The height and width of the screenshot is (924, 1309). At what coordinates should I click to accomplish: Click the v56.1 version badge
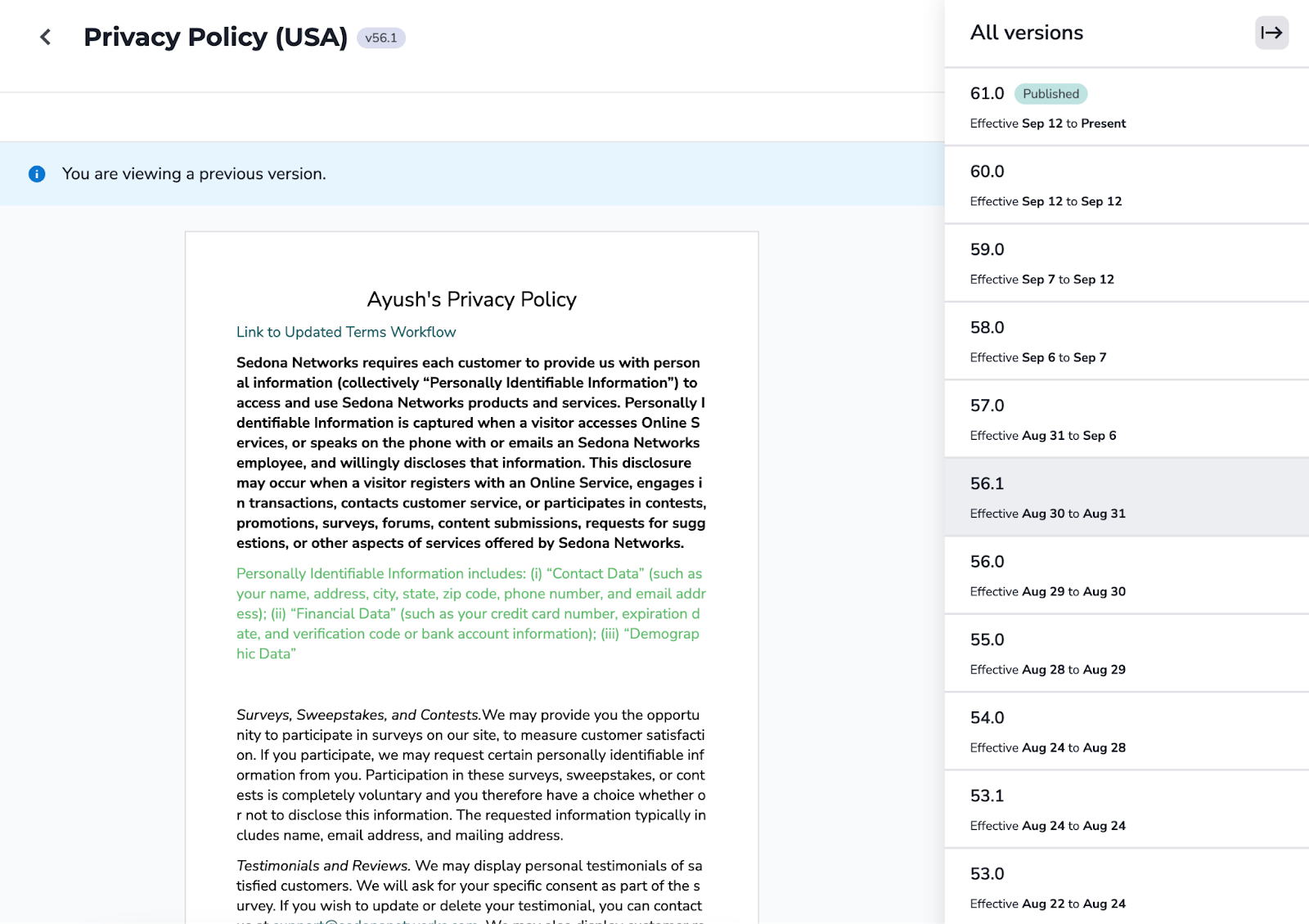(381, 38)
